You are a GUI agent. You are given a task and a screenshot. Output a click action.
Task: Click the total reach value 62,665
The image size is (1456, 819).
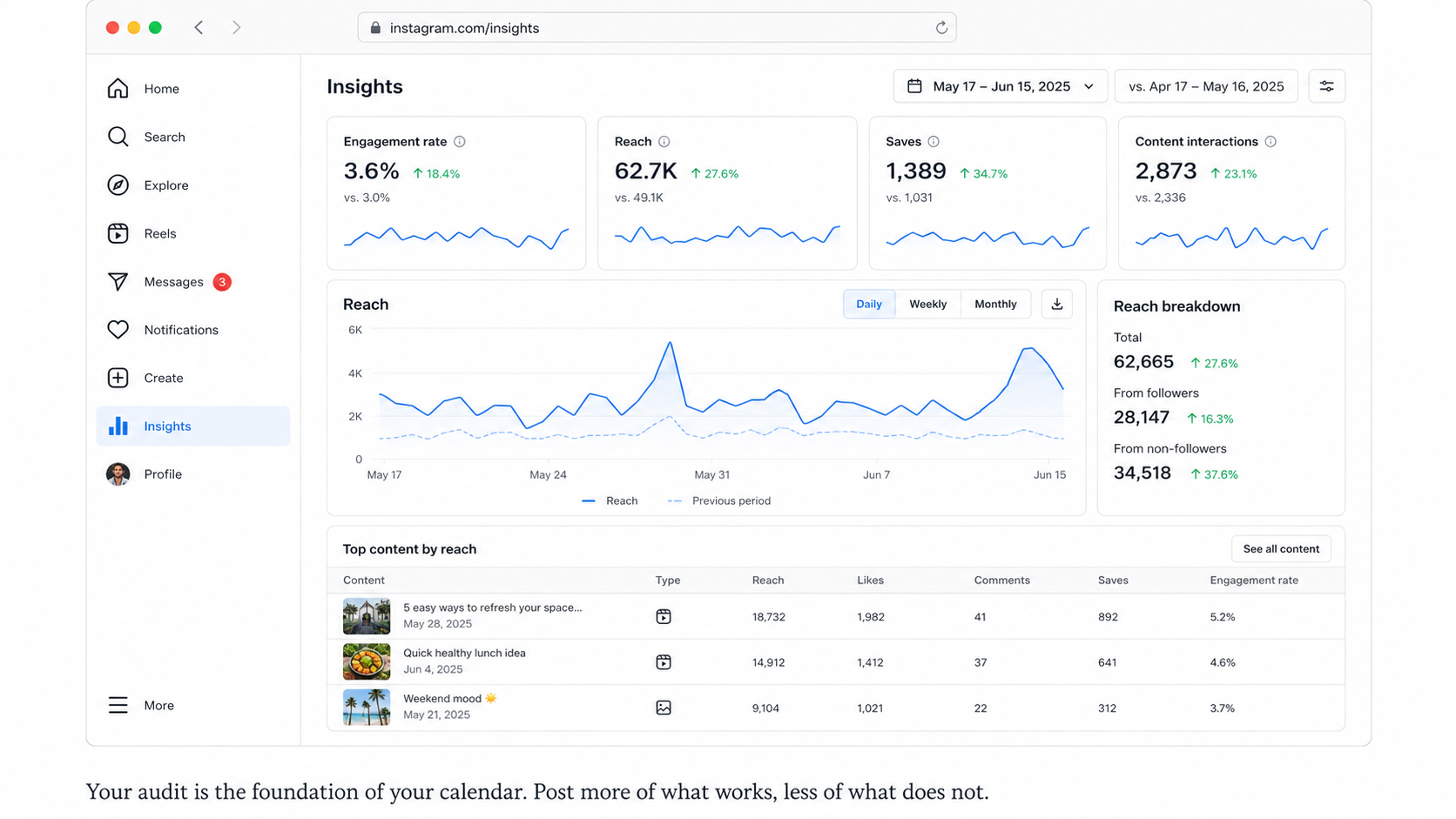click(1143, 362)
